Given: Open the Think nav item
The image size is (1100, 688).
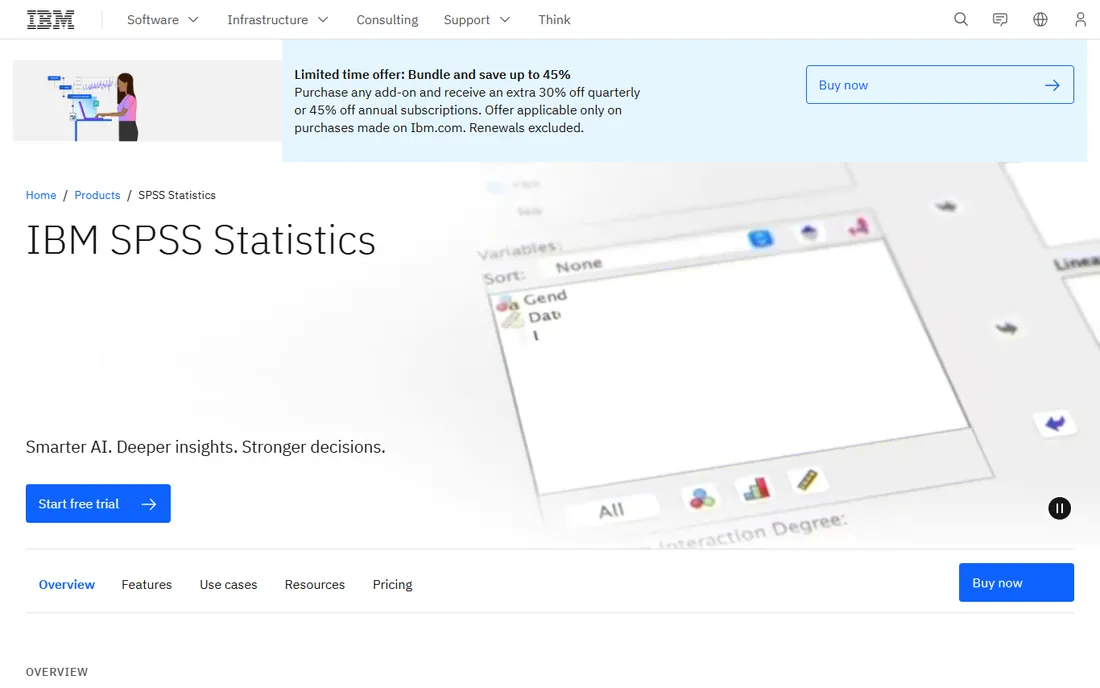Looking at the screenshot, I should pos(554,20).
